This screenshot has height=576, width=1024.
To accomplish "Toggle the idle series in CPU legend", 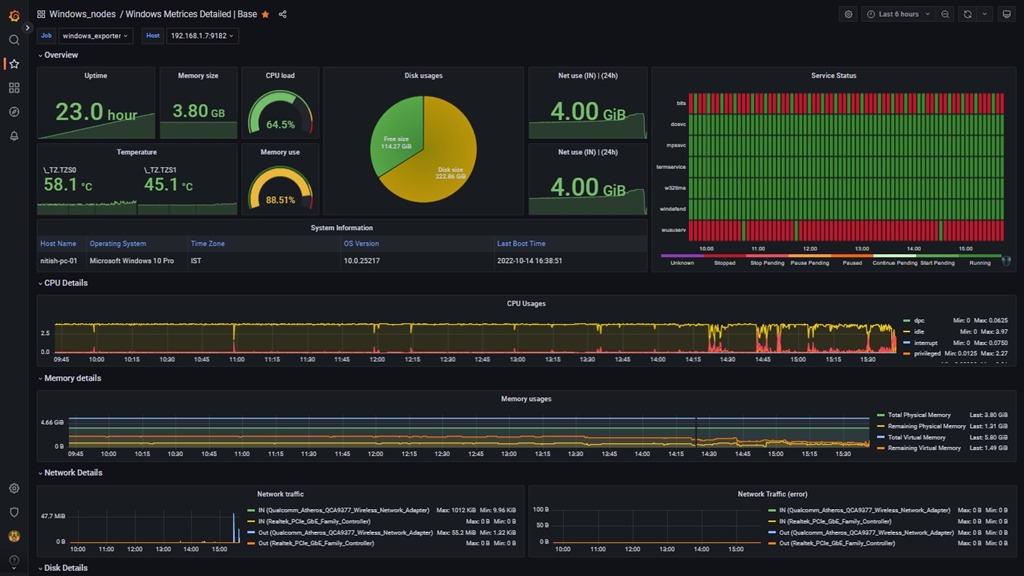I will click(x=918, y=331).
